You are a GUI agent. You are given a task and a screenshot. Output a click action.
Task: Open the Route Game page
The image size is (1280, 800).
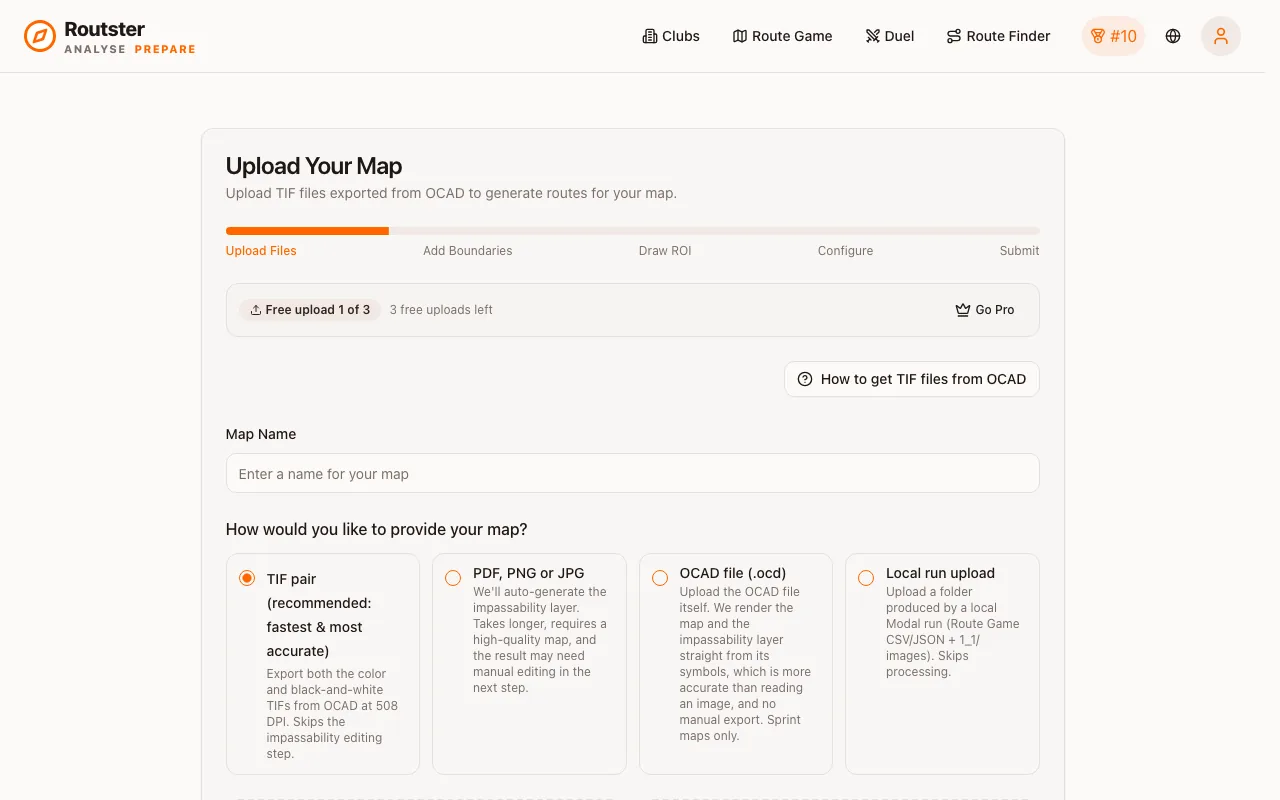(x=782, y=36)
